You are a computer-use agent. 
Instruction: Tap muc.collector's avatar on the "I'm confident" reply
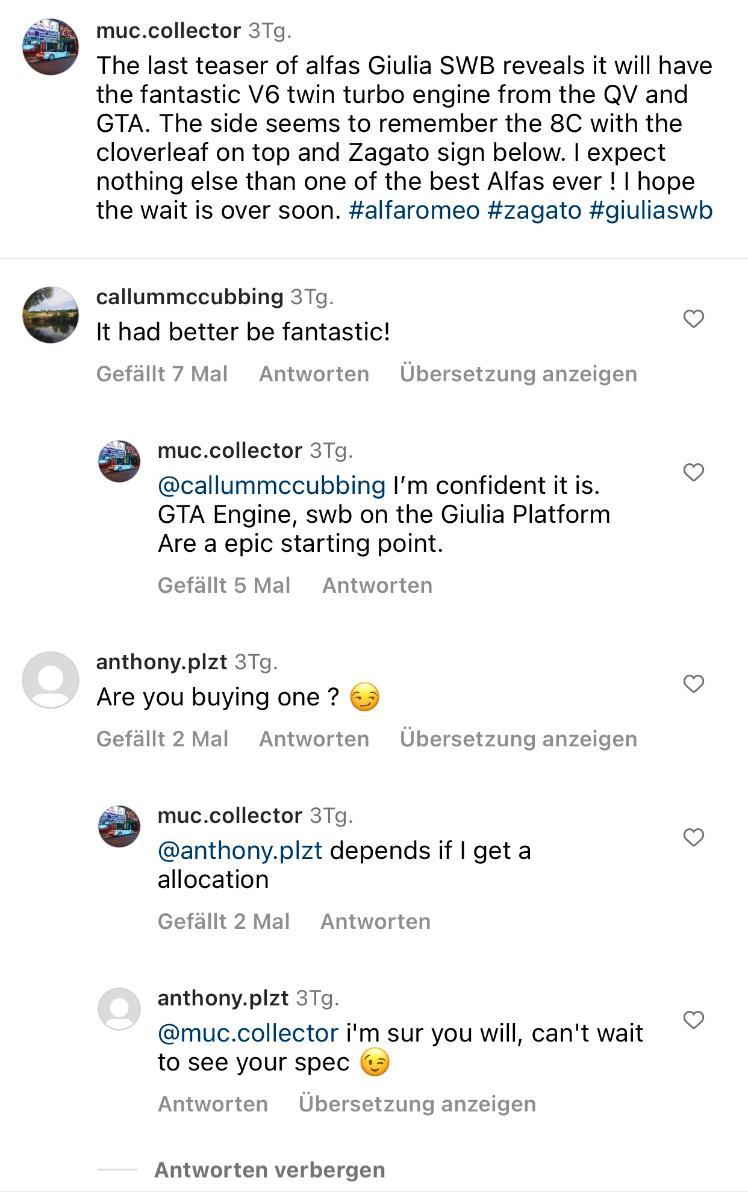coord(119,462)
